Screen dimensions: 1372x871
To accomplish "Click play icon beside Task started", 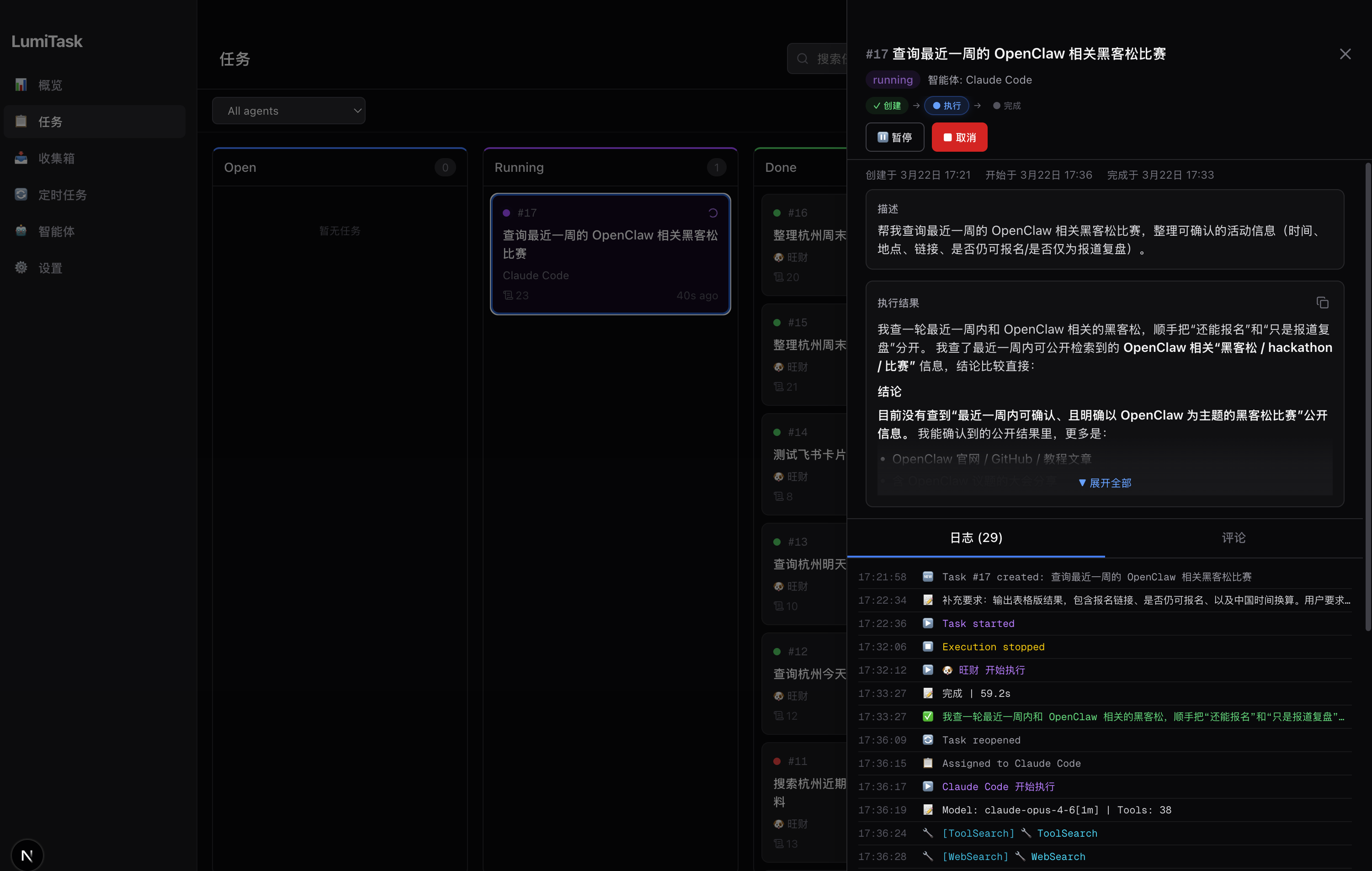I will (928, 623).
